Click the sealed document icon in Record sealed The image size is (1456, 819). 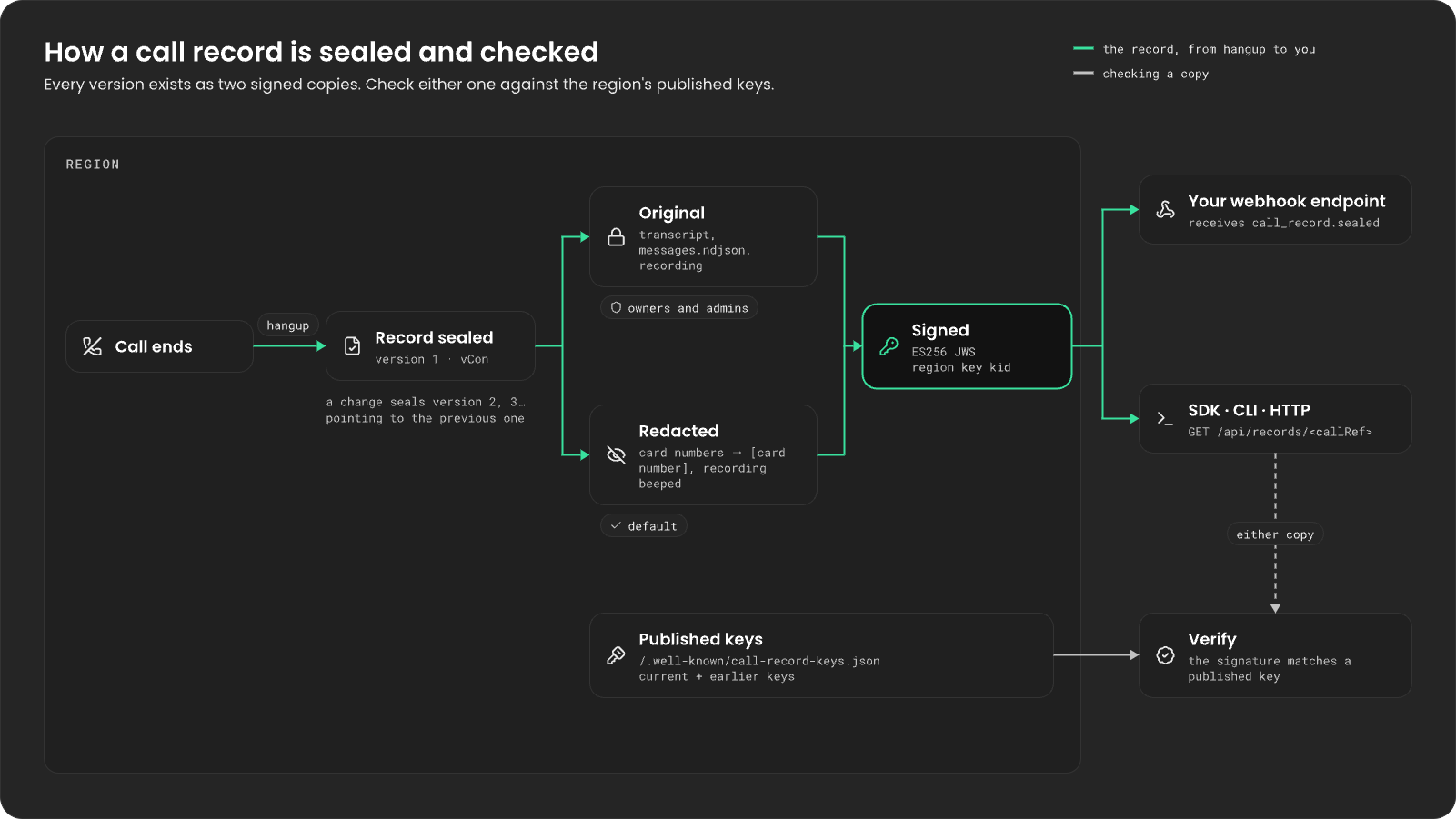(x=352, y=346)
